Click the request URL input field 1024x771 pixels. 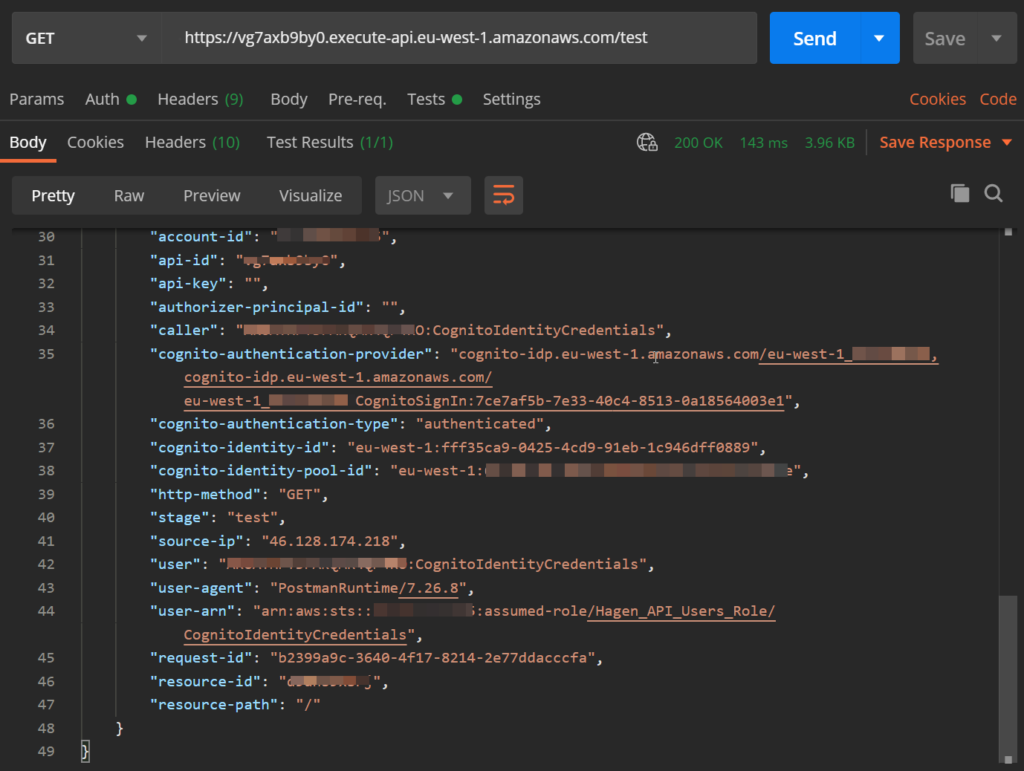click(x=460, y=38)
